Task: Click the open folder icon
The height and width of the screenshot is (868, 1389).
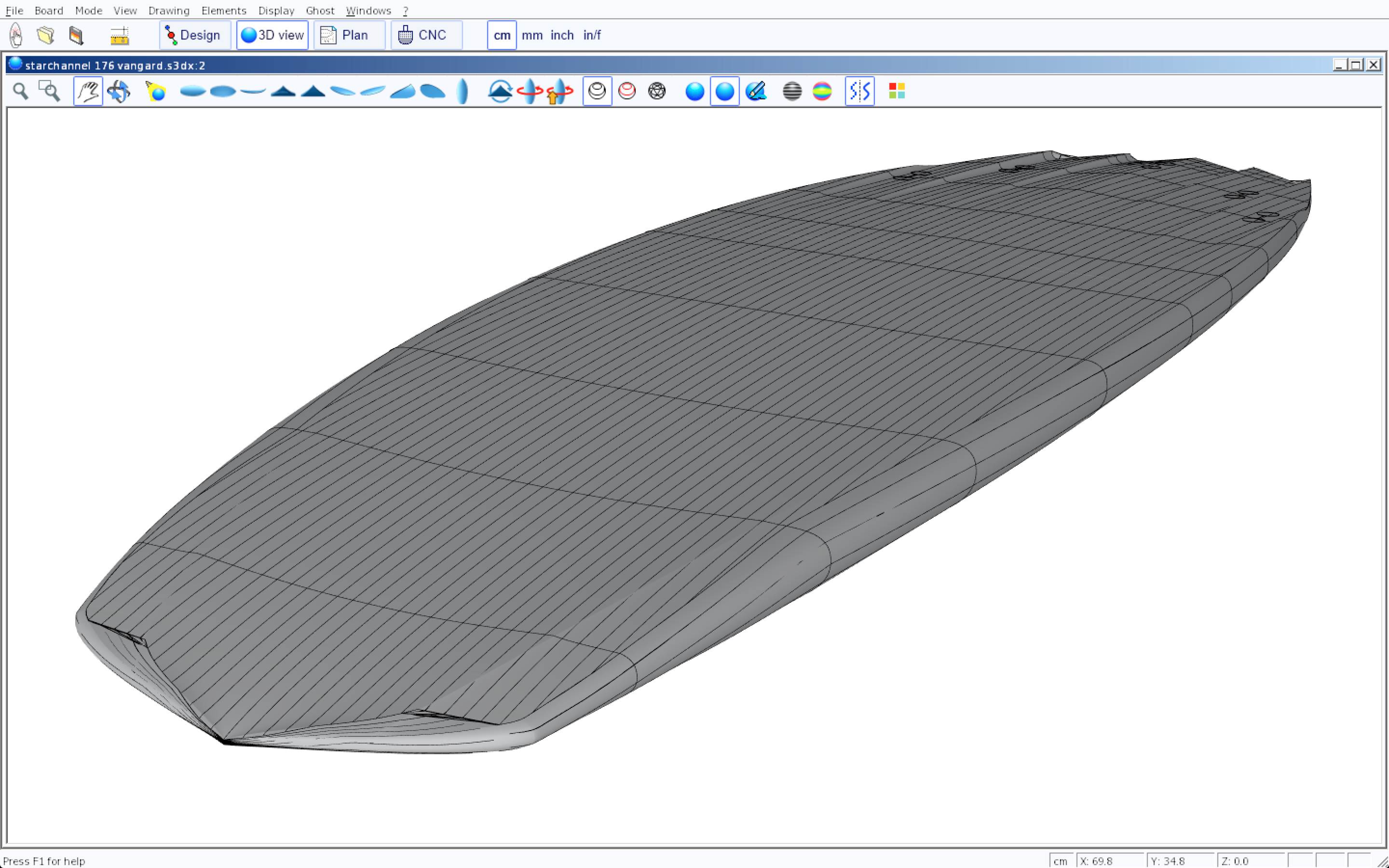Action: (x=45, y=36)
